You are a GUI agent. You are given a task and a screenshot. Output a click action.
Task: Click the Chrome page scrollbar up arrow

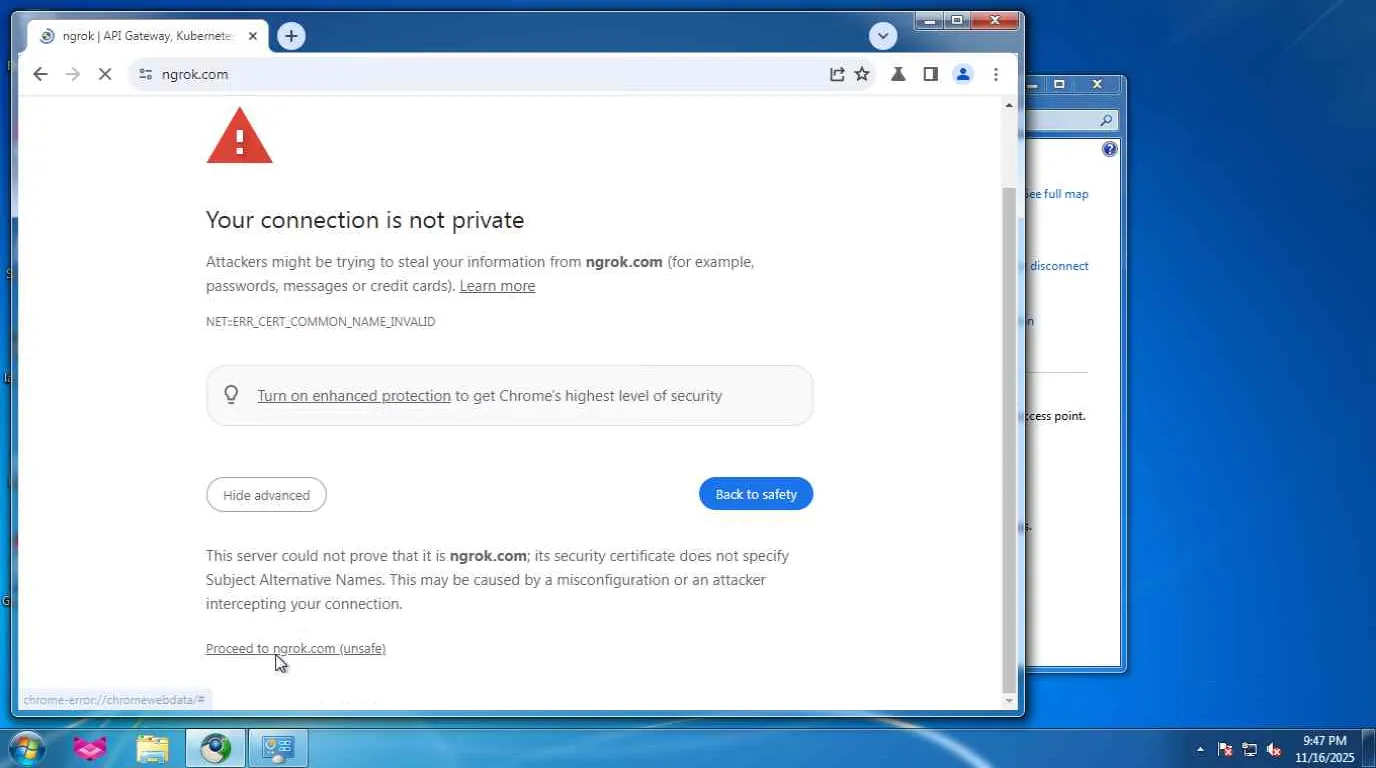coord(1009,105)
